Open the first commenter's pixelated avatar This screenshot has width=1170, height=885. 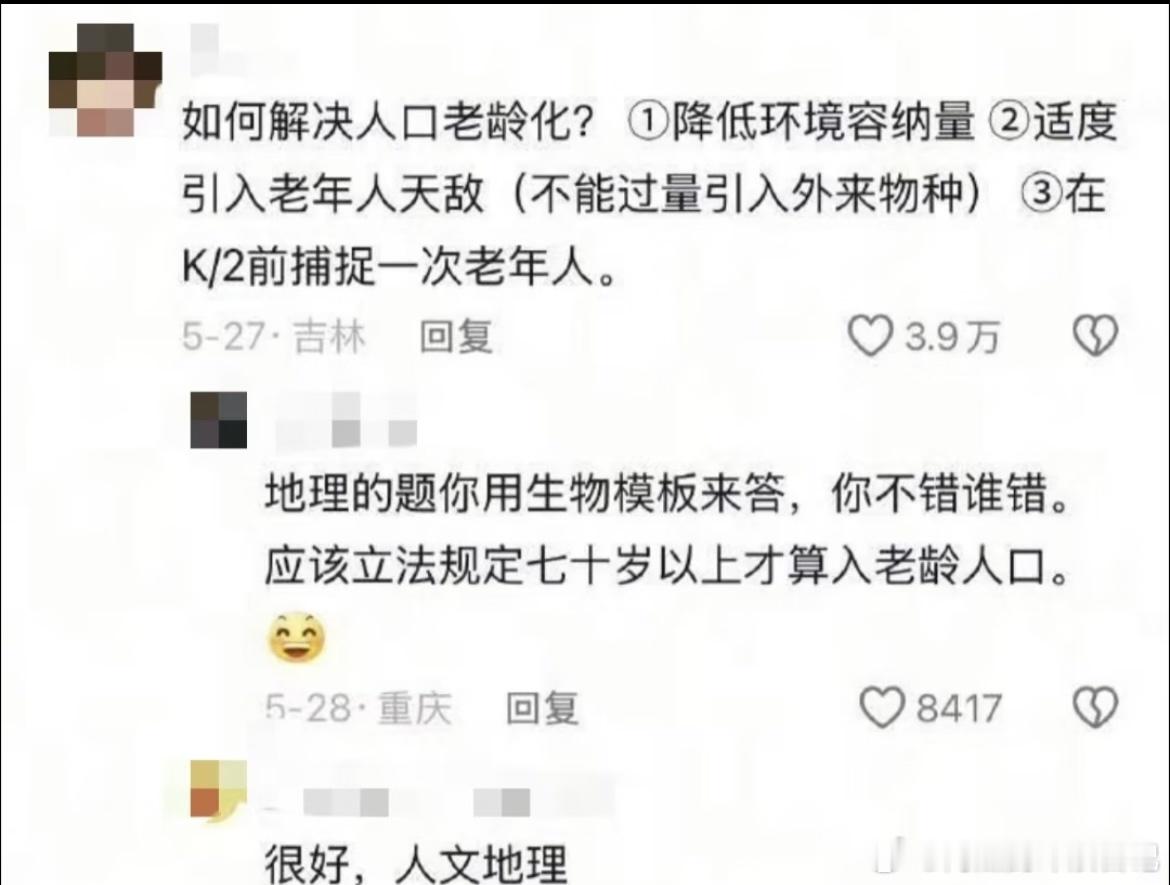(x=105, y=80)
